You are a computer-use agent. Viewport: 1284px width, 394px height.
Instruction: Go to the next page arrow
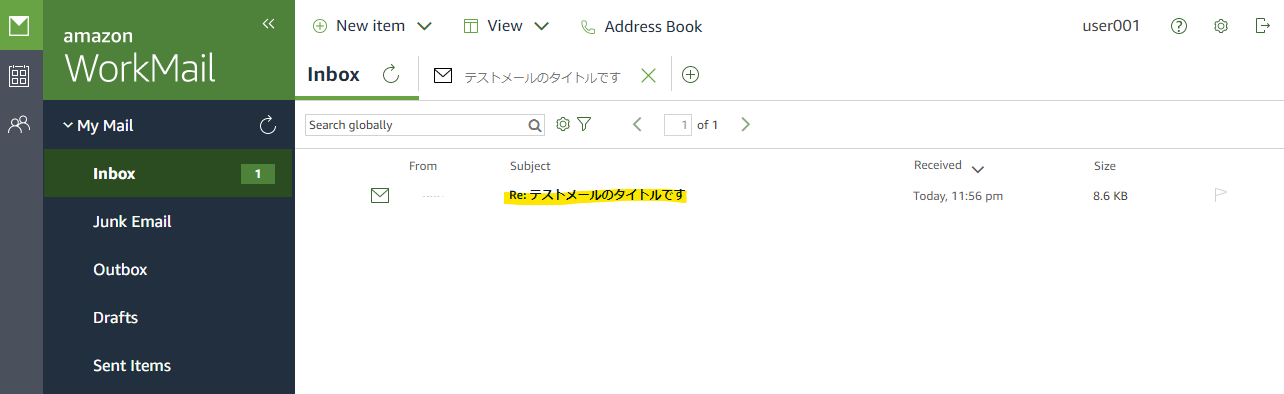point(745,124)
